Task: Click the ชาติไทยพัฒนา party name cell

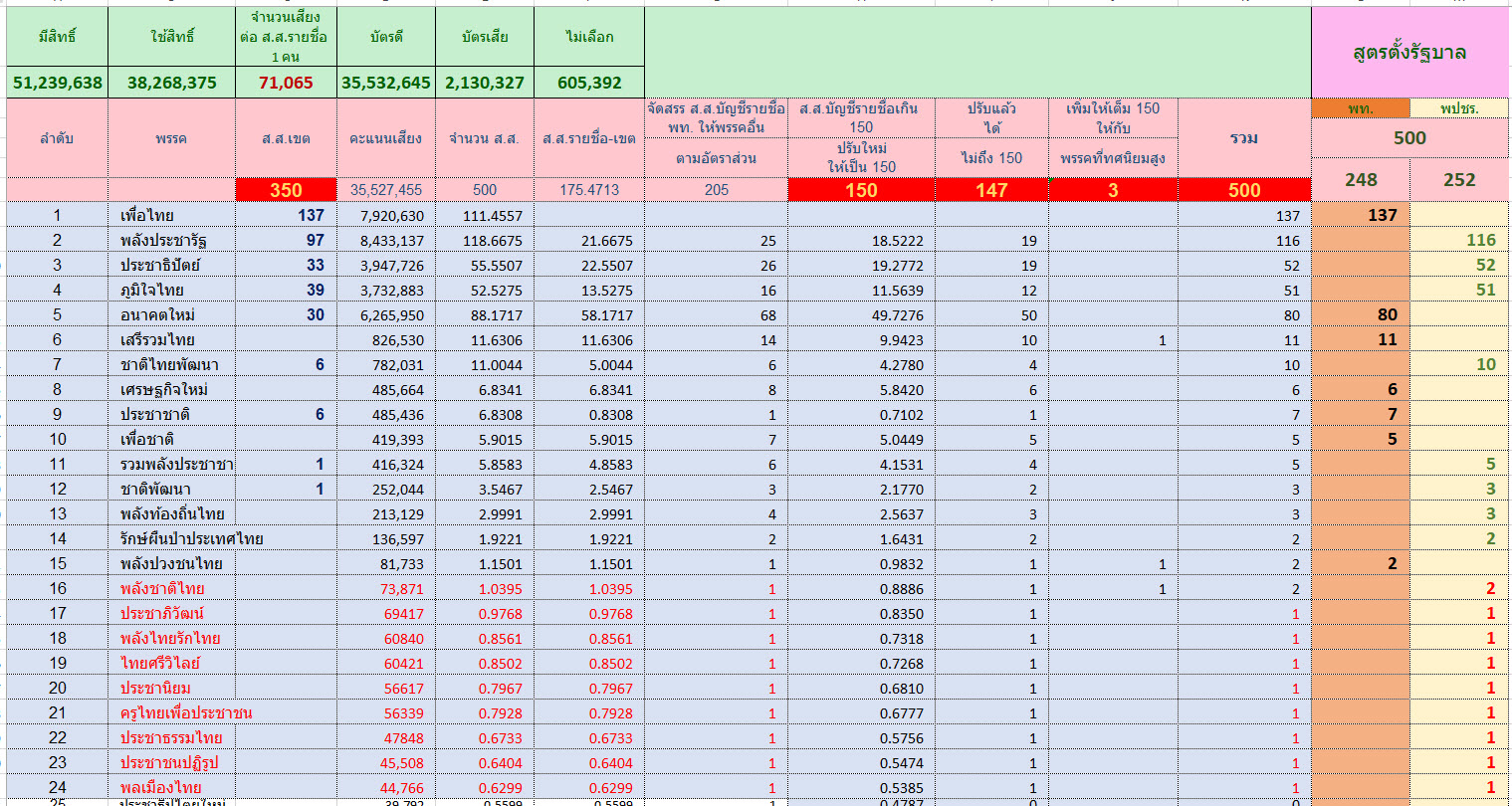Action: coord(171,364)
